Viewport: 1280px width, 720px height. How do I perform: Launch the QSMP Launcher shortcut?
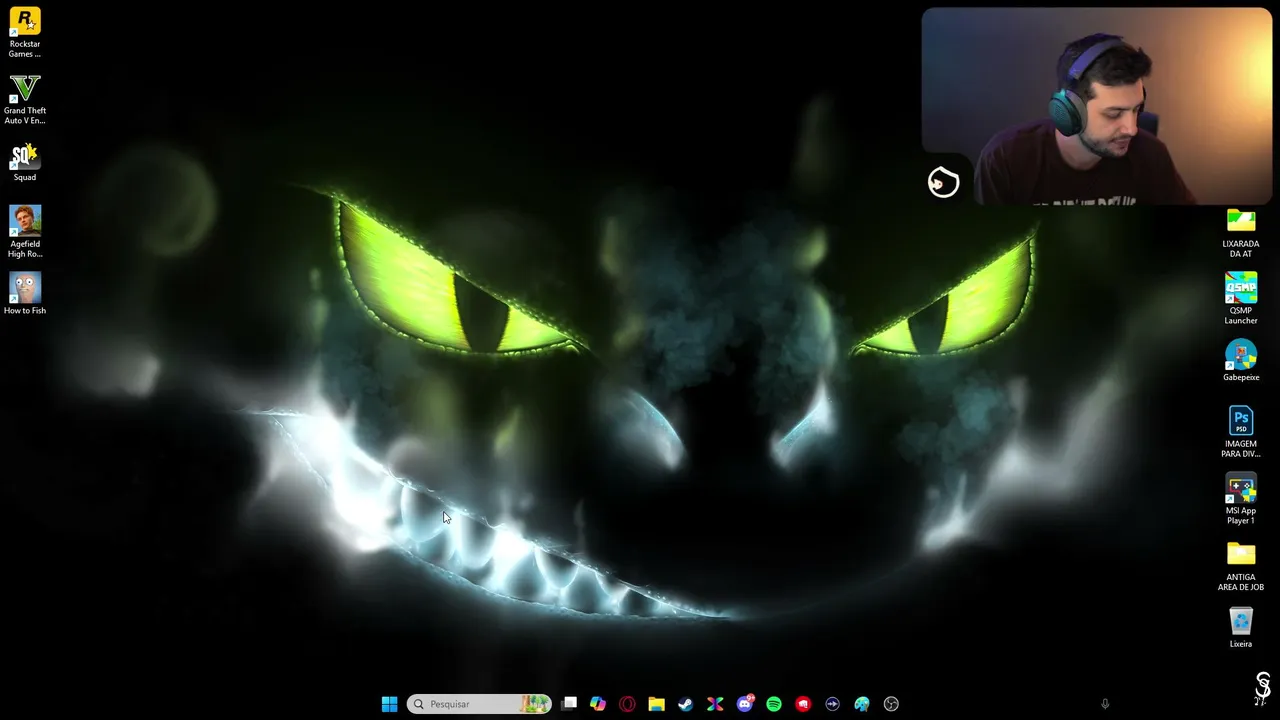pyautogui.click(x=1241, y=298)
